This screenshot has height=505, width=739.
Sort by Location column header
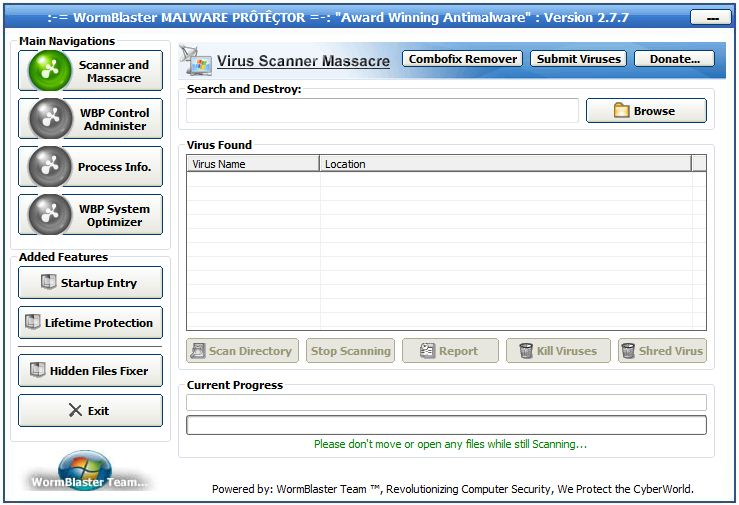pos(505,164)
